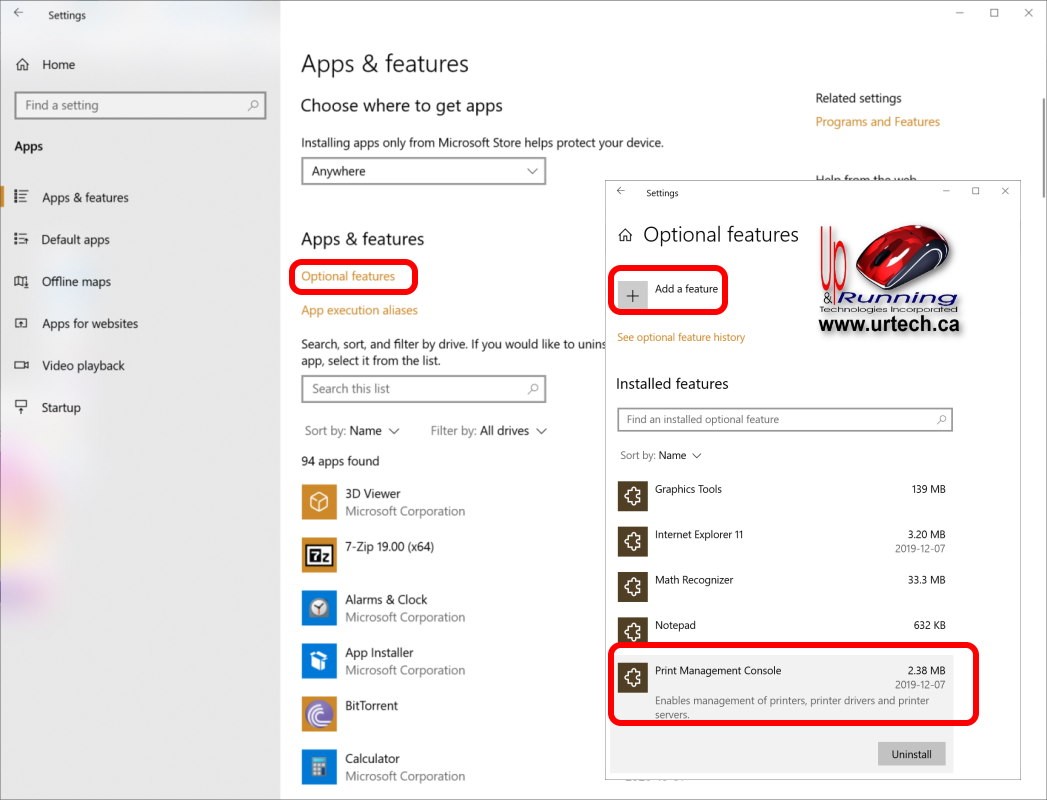Open the Anywhere app source dropdown
1047x800 pixels.
(x=423, y=171)
